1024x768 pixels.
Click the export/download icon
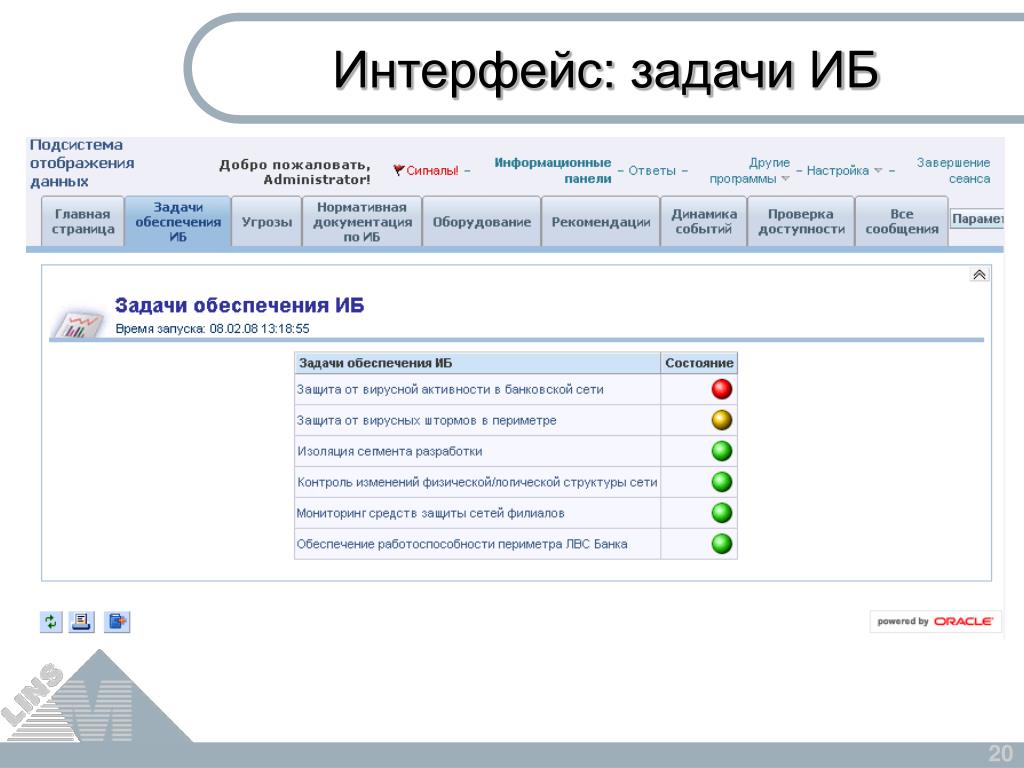point(118,621)
